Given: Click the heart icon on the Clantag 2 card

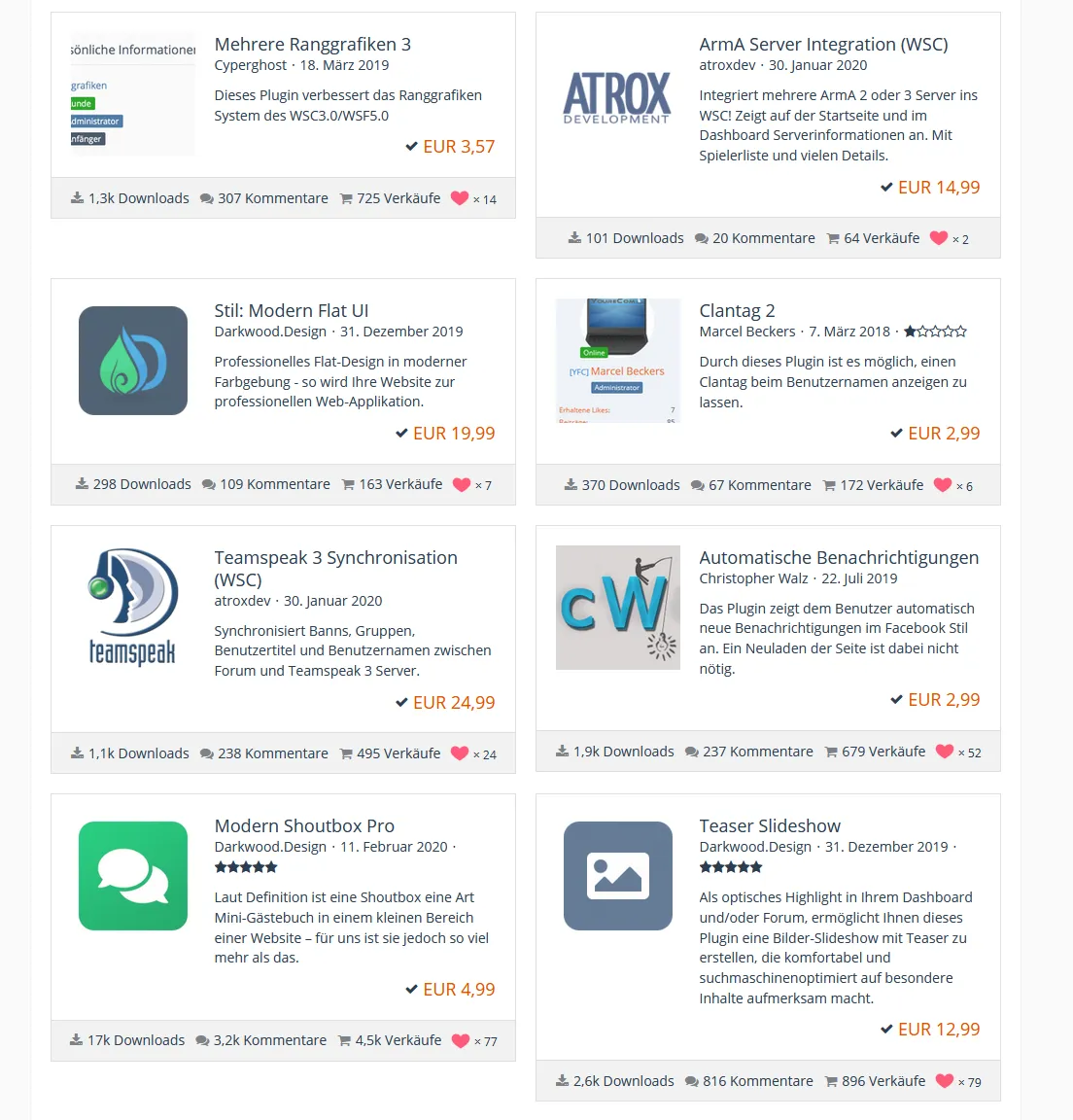Looking at the screenshot, I should 943,485.
